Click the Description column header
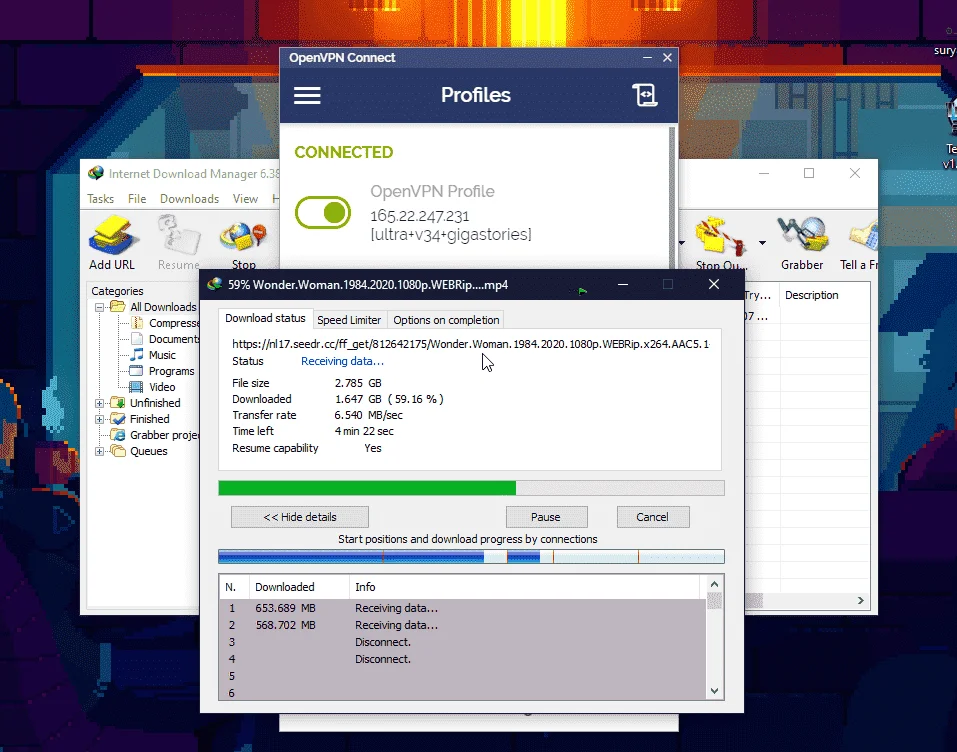The height and width of the screenshot is (752, 957). point(812,295)
